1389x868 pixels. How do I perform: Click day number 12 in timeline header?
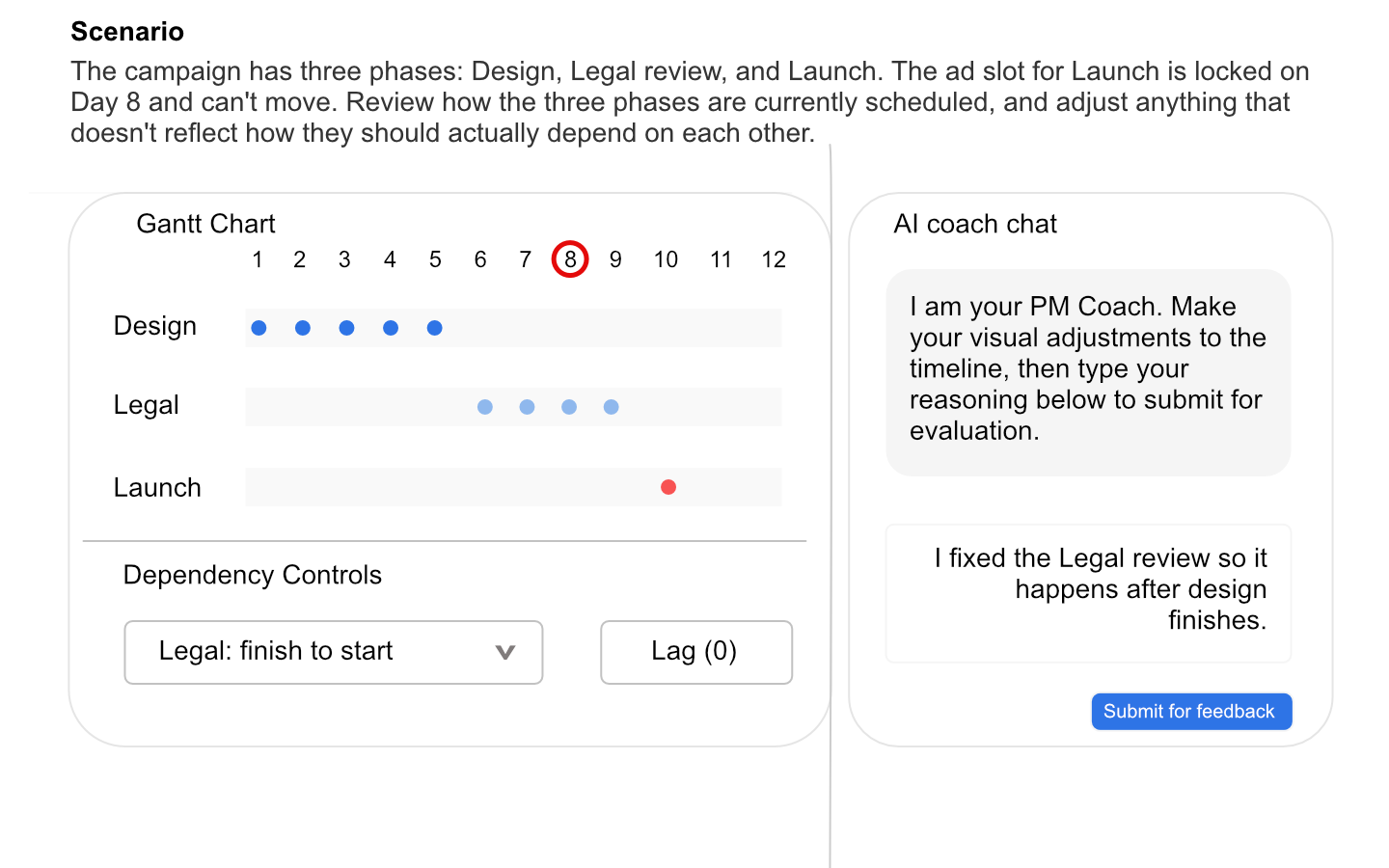click(774, 259)
